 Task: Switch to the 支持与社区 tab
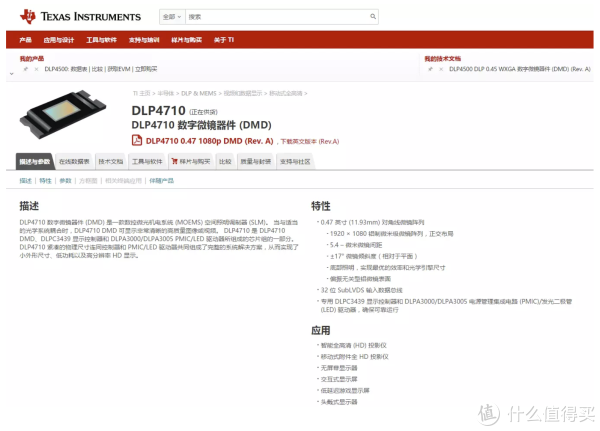click(x=295, y=162)
